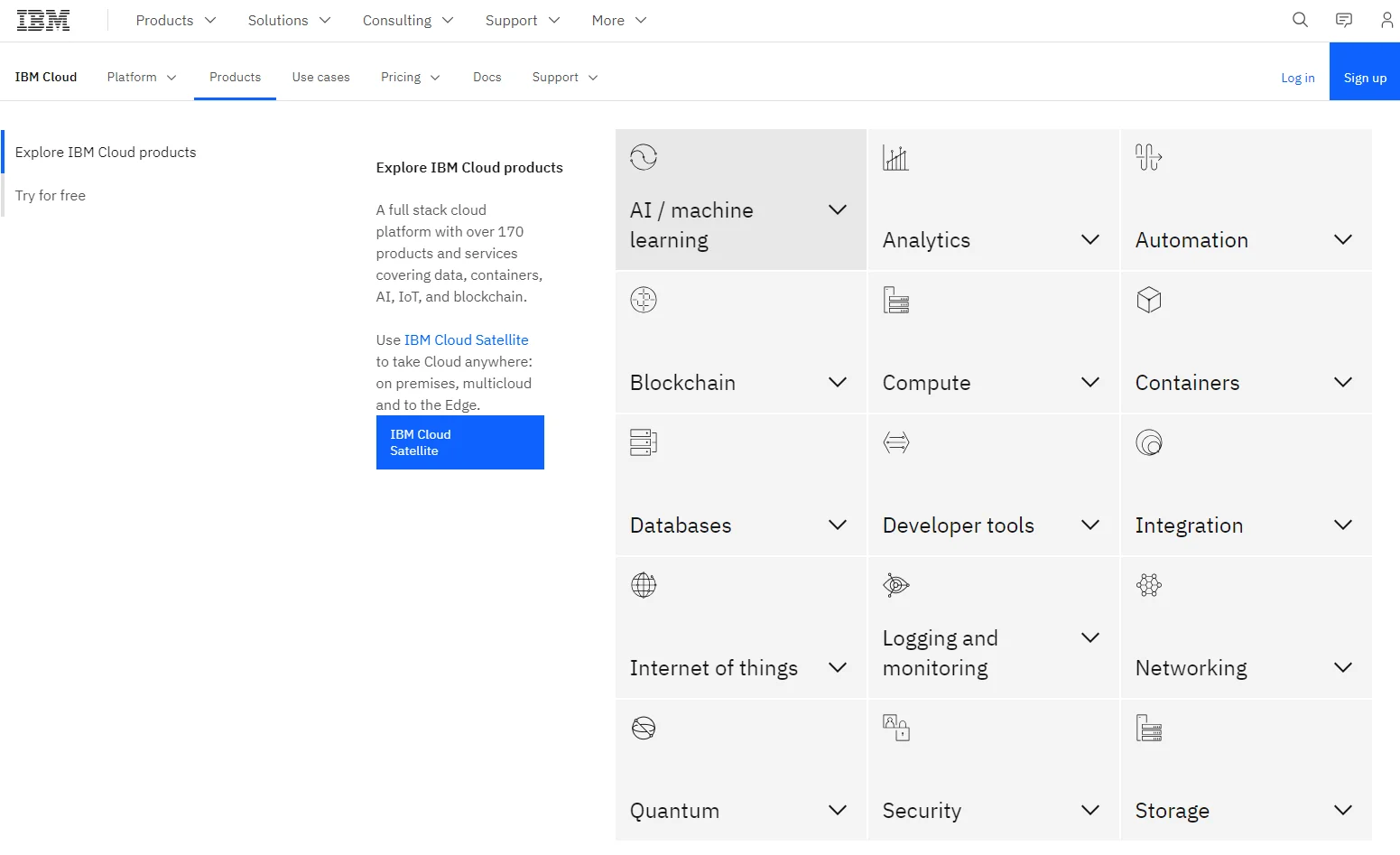Expand the Networking chevron
1400x855 pixels.
coord(1343,667)
